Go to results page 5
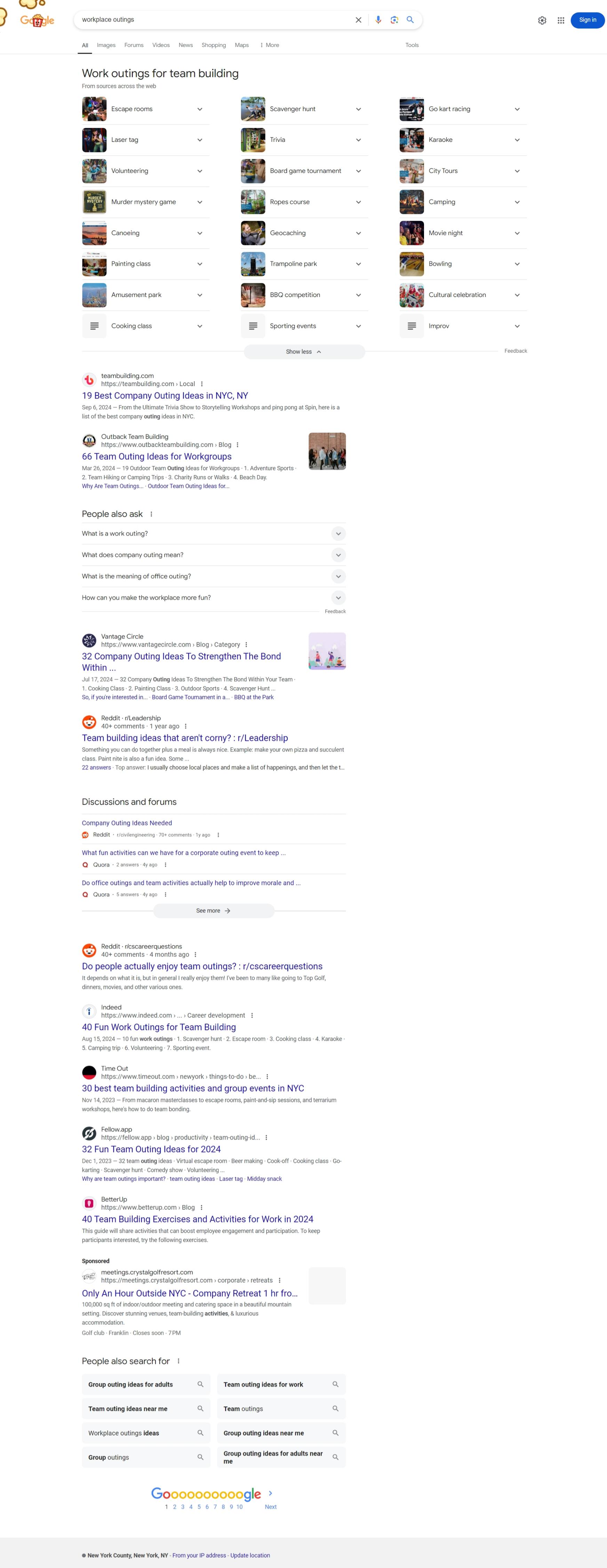The image size is (607, 1568). [x=199, y=1506]
